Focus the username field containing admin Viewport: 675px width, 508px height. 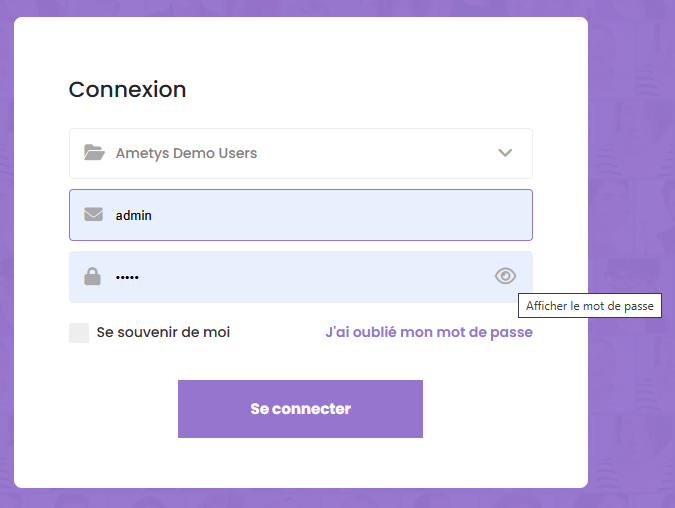click(301, 215)
